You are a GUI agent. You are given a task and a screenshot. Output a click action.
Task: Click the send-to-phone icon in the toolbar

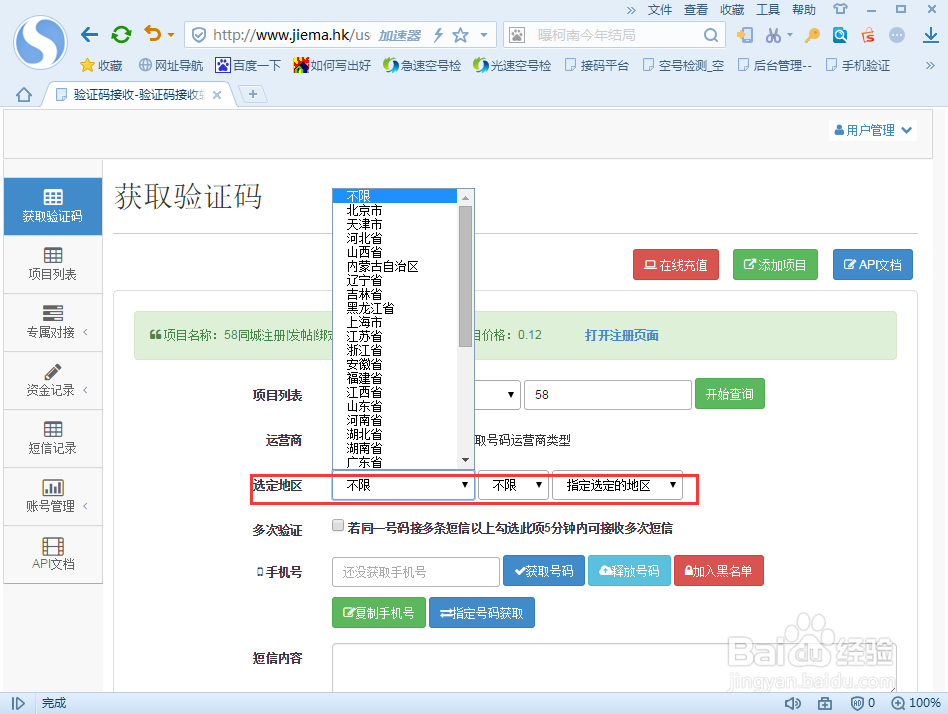tap(743, 33)
